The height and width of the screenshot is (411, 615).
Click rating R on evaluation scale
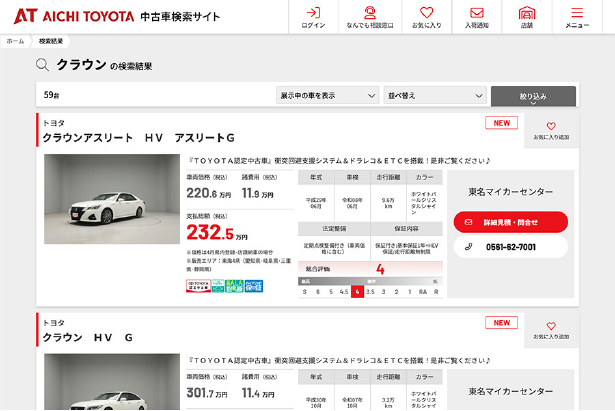436,291
